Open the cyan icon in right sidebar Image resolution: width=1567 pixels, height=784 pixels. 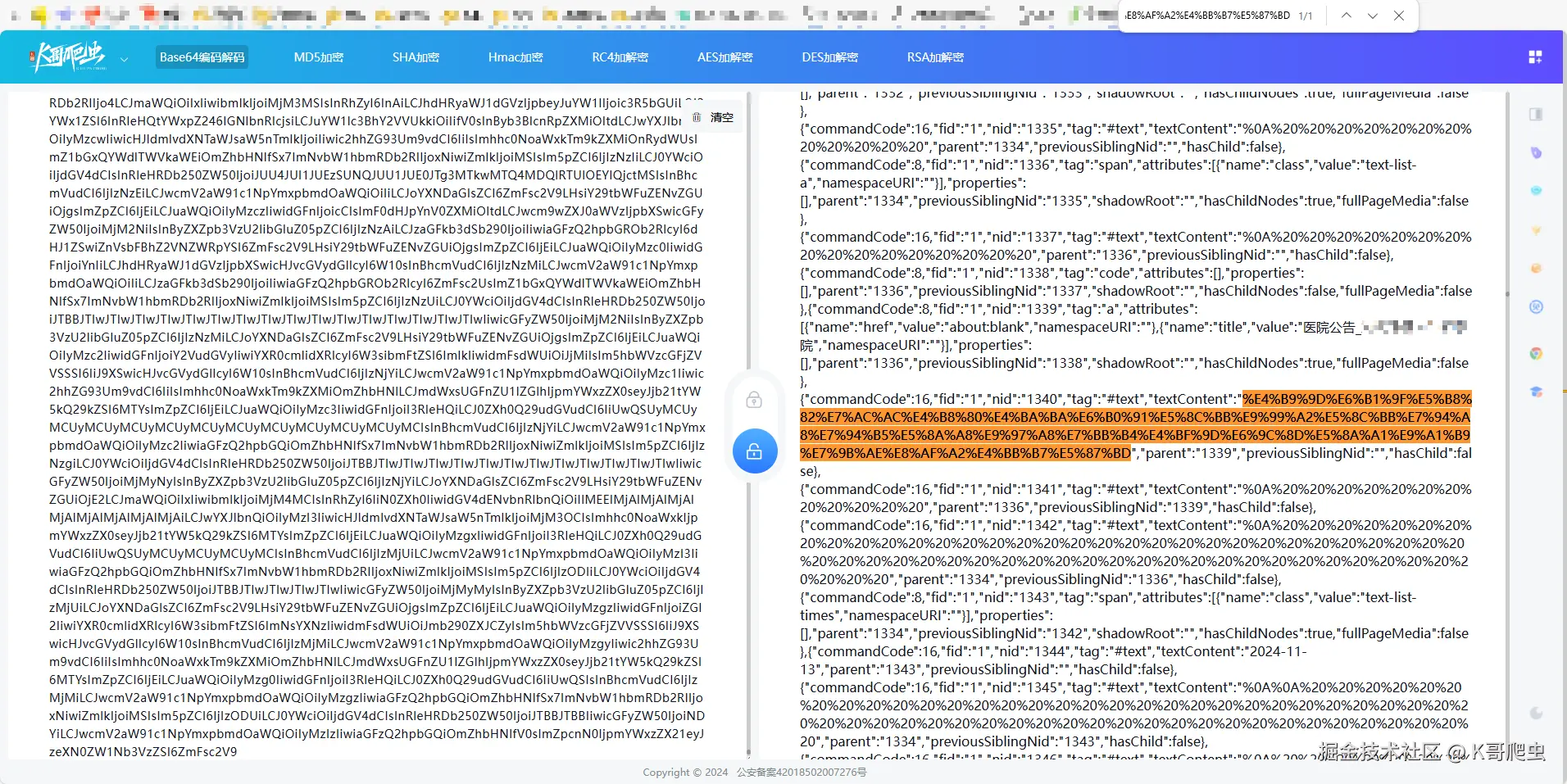(x=1536, y=190)
